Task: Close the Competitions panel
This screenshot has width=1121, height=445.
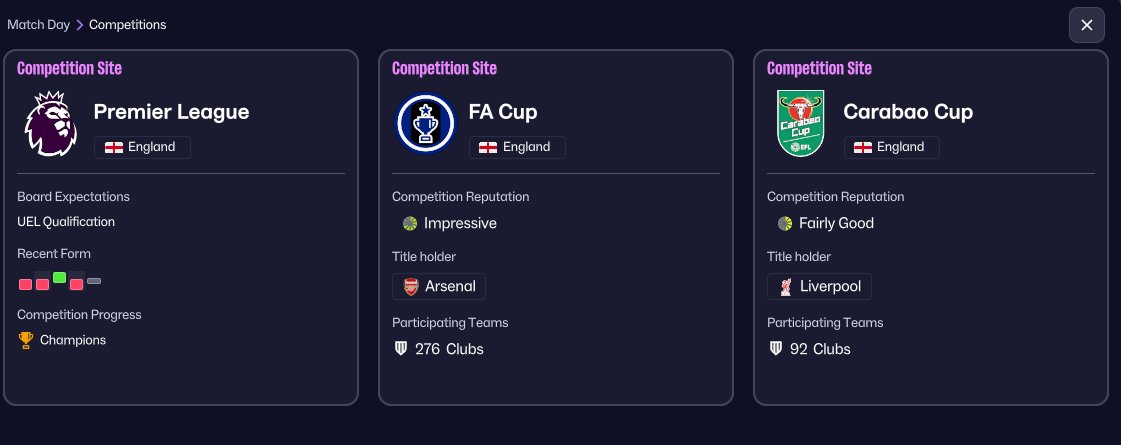Action: [1086, 25]
